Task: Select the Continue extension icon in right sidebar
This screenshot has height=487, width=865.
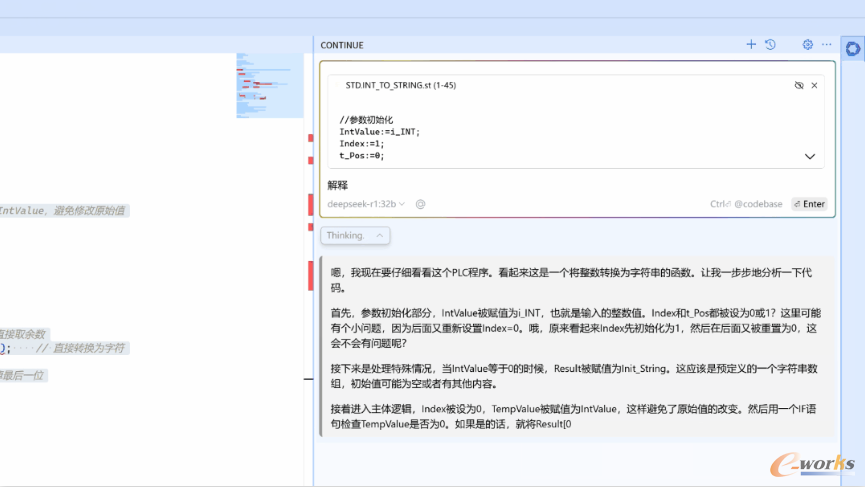Action: 853,49
